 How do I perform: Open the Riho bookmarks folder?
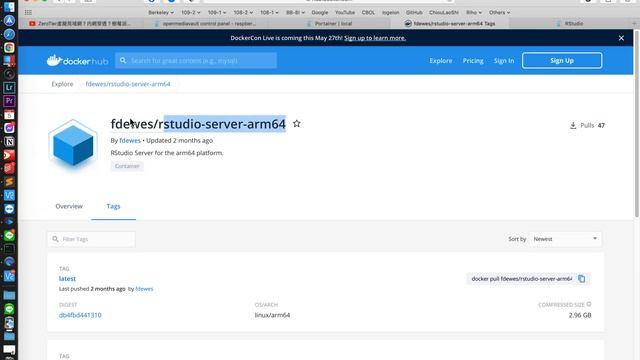tap(473, 13)
